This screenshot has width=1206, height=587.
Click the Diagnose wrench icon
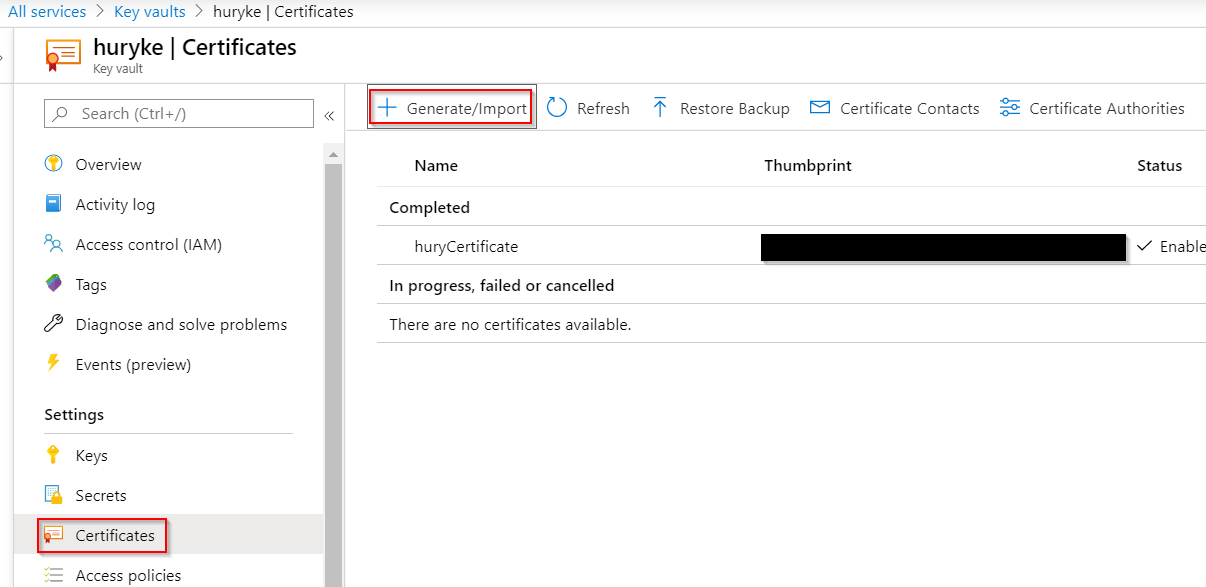point(54,324)
